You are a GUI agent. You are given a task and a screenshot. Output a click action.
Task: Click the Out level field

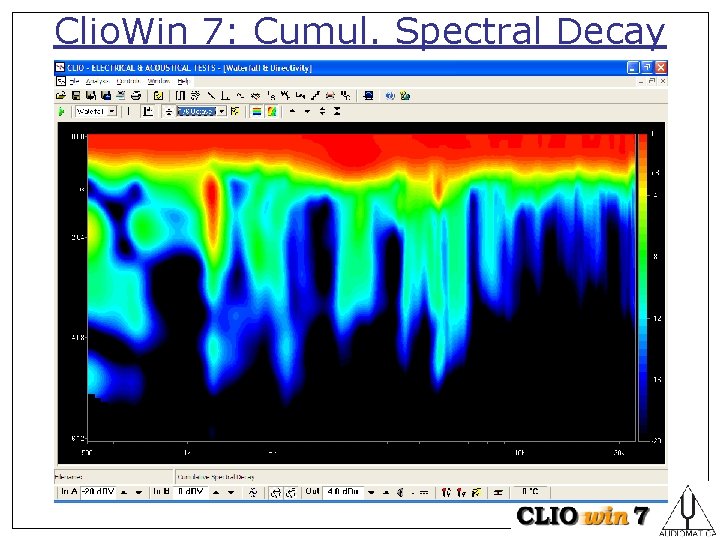click(343, 492)
